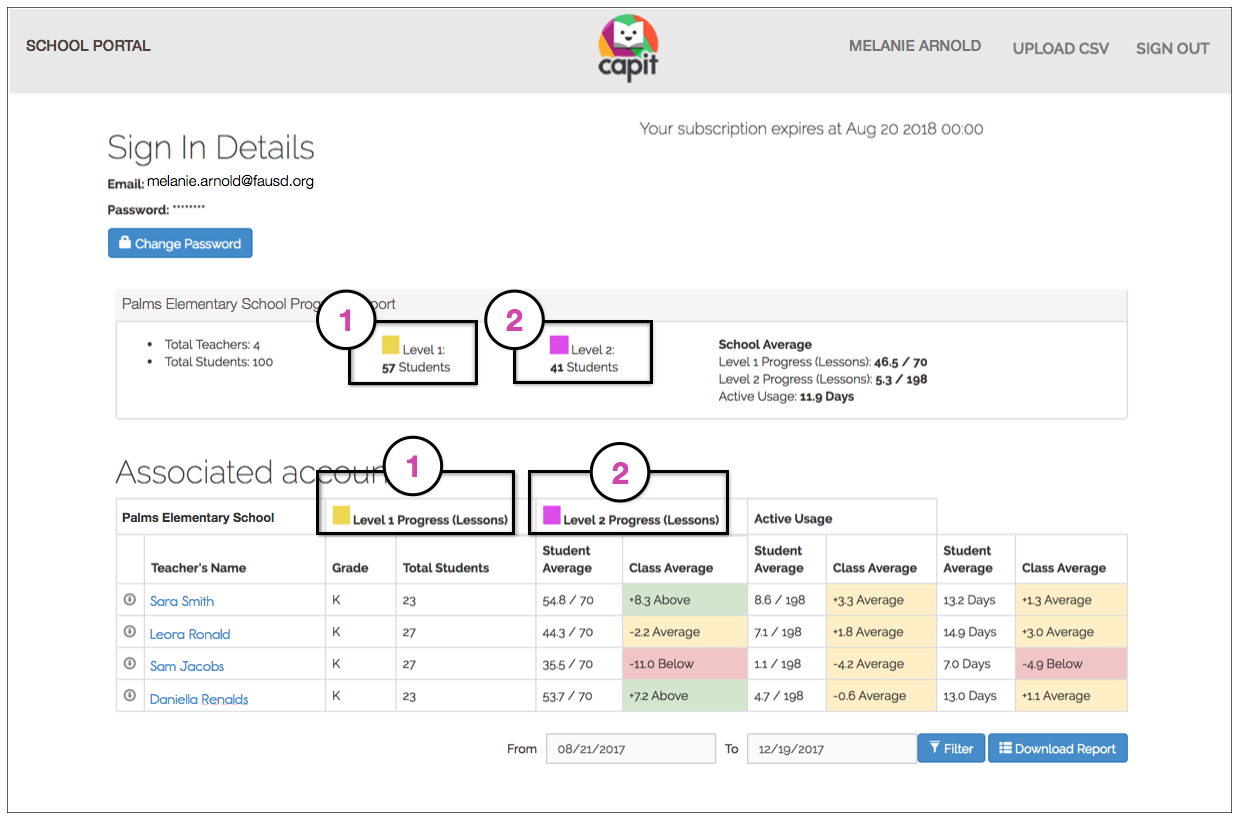Download Sam Jacobs' individual report
The height and width of the screenshot is (822, 1240).
point(130,664)
